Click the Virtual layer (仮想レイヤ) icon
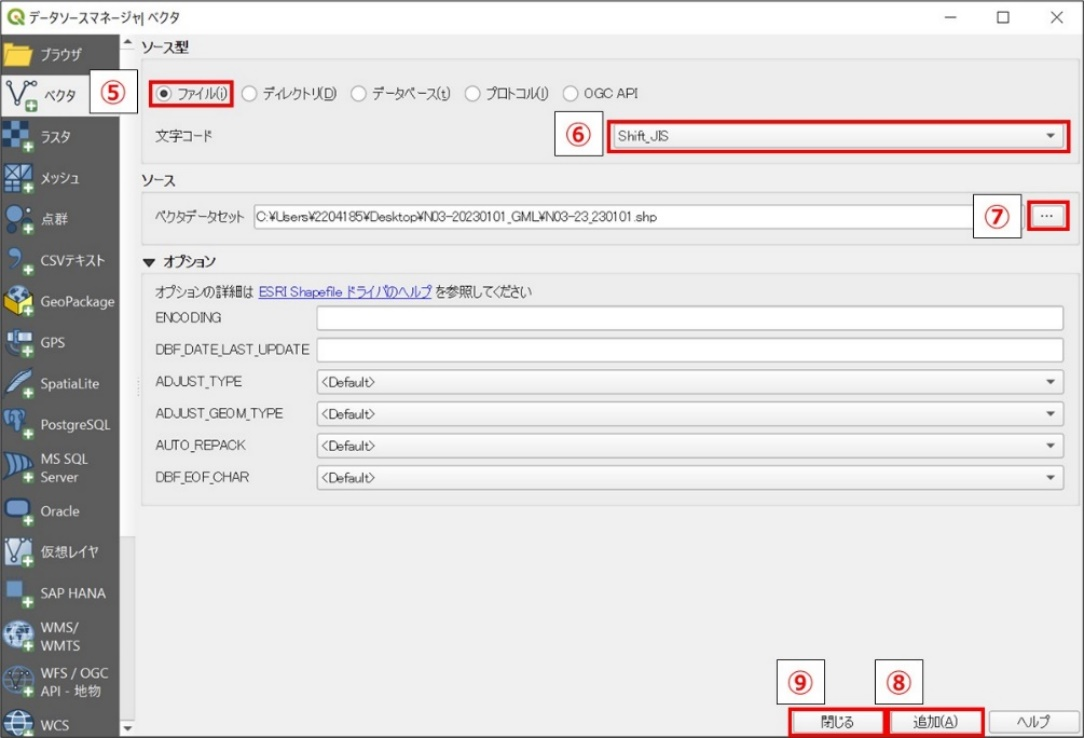 17,552
